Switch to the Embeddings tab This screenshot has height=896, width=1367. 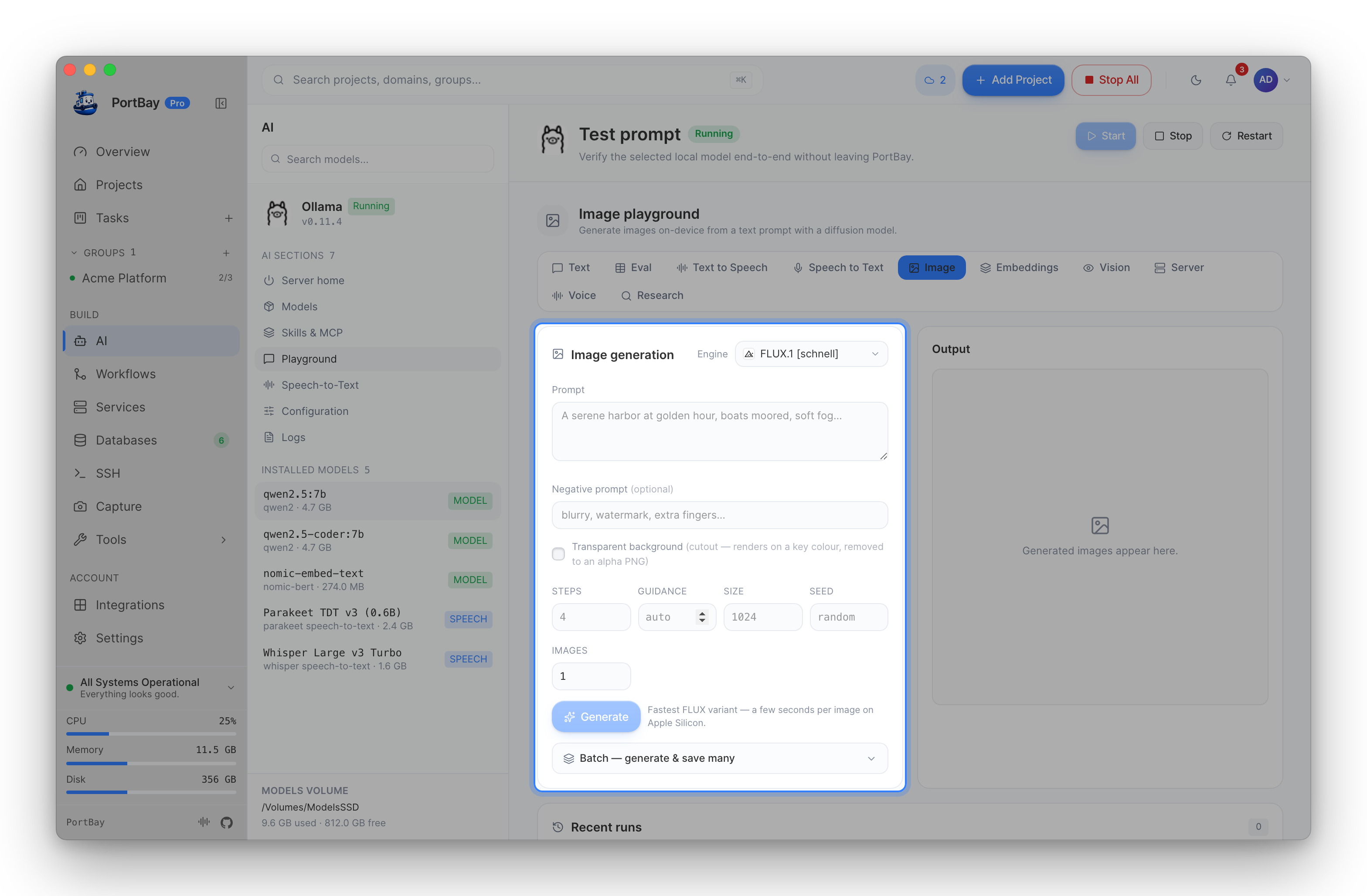pyautogui.click(x=1019, y=268)
